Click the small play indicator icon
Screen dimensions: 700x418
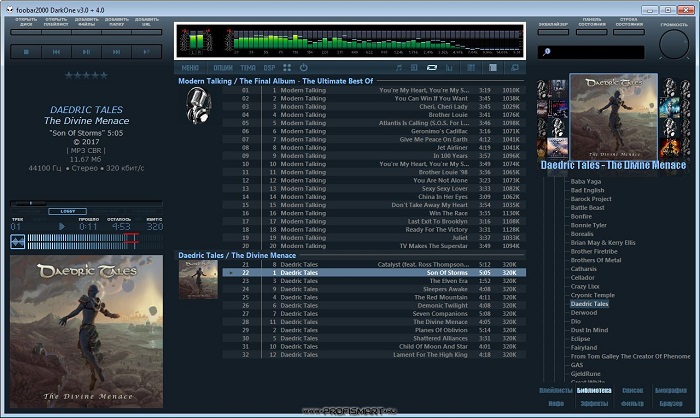62,227
